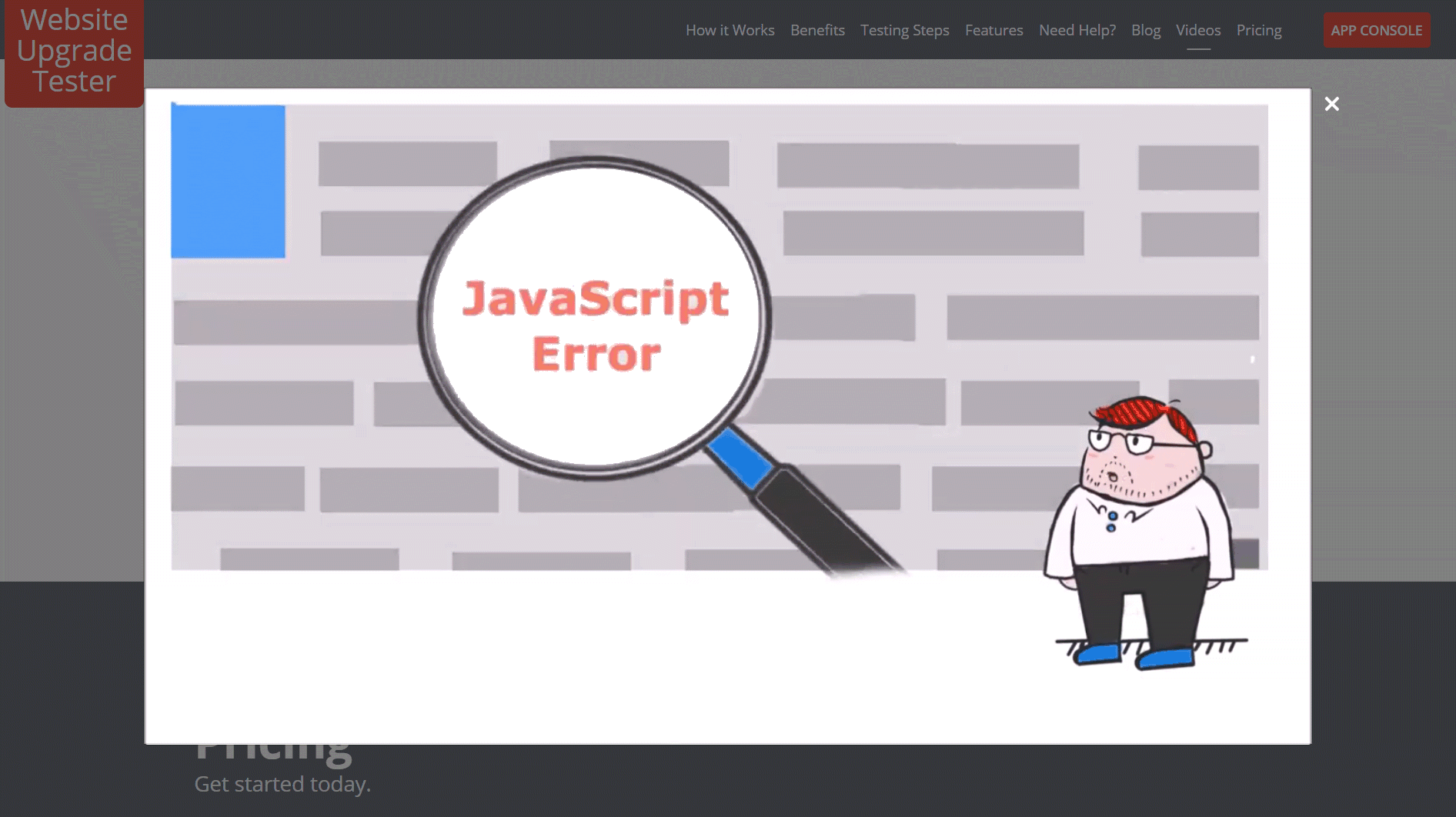Click the underline marker below Videos
The height and width of the screenshot is (817, 1456).
coord(1198,48)
